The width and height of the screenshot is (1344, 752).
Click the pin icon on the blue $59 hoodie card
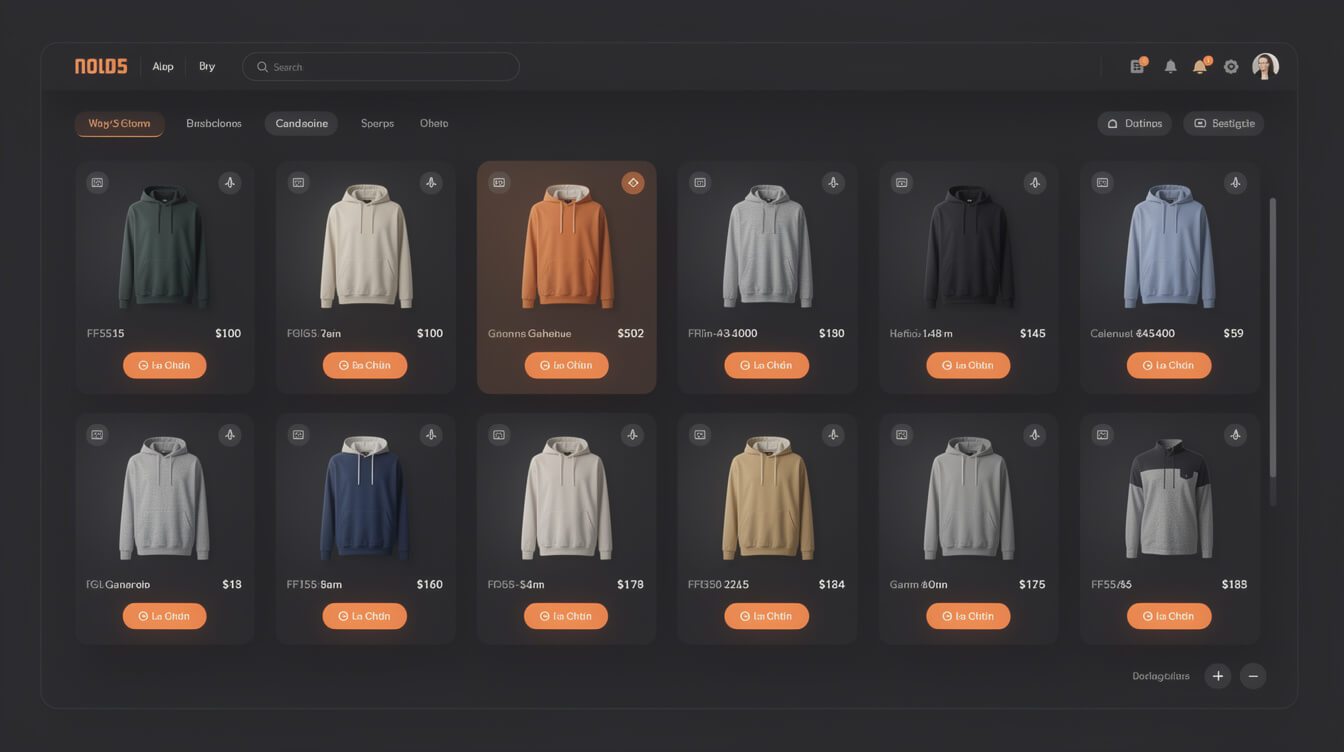coord(1236,182)
